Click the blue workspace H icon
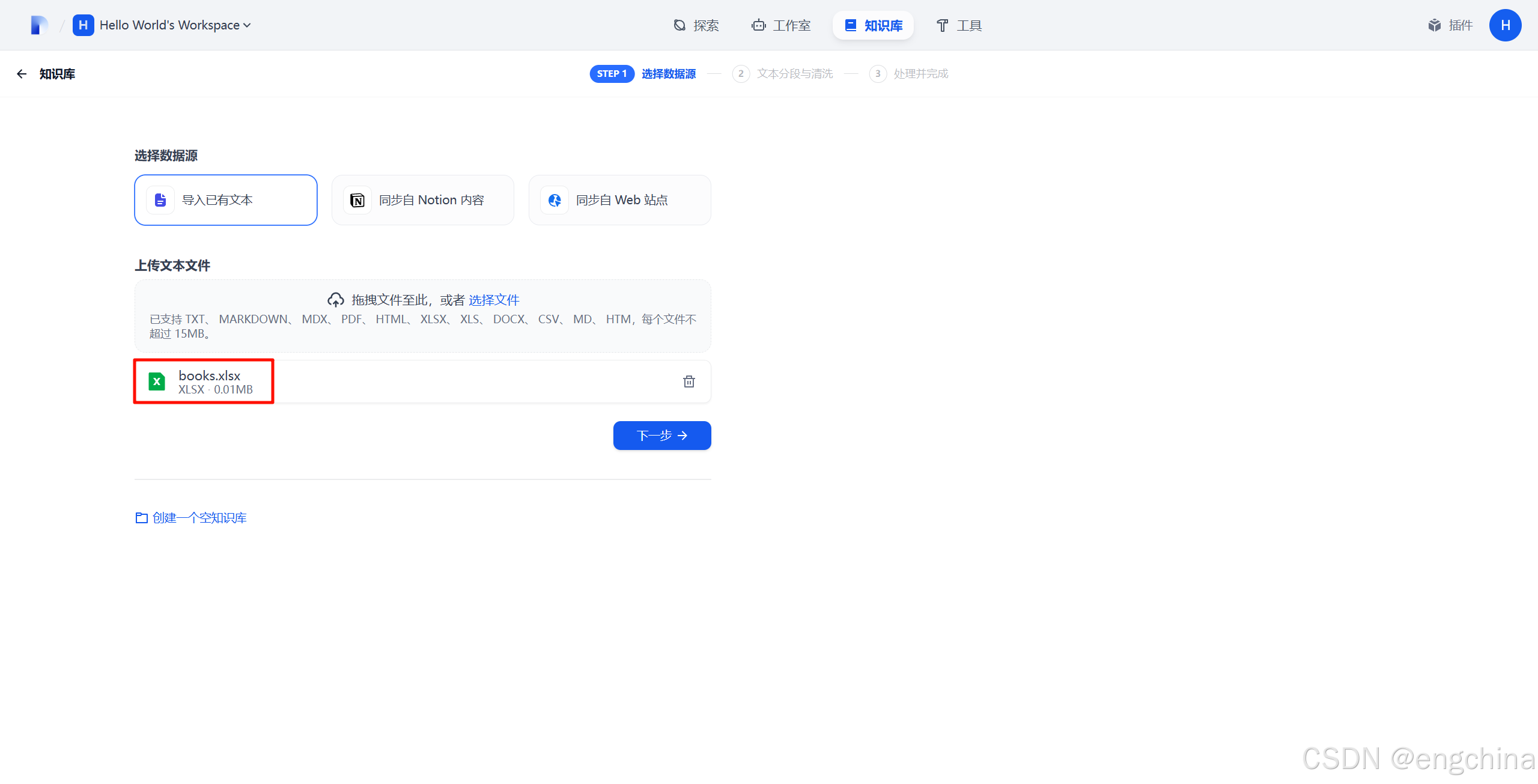The height and width of the screenshot is (784, 1538). point(83,25)
